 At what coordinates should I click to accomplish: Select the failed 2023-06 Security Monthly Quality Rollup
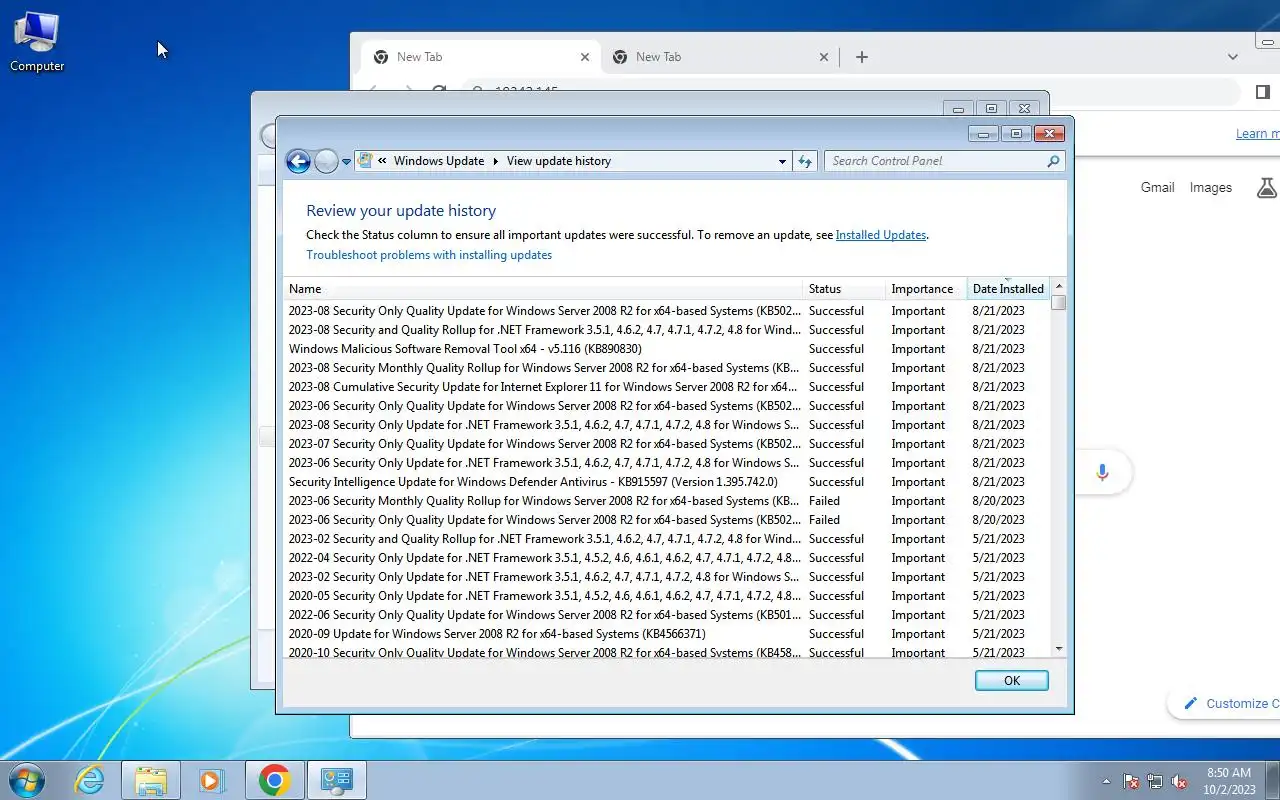click(x=667, y=501)
